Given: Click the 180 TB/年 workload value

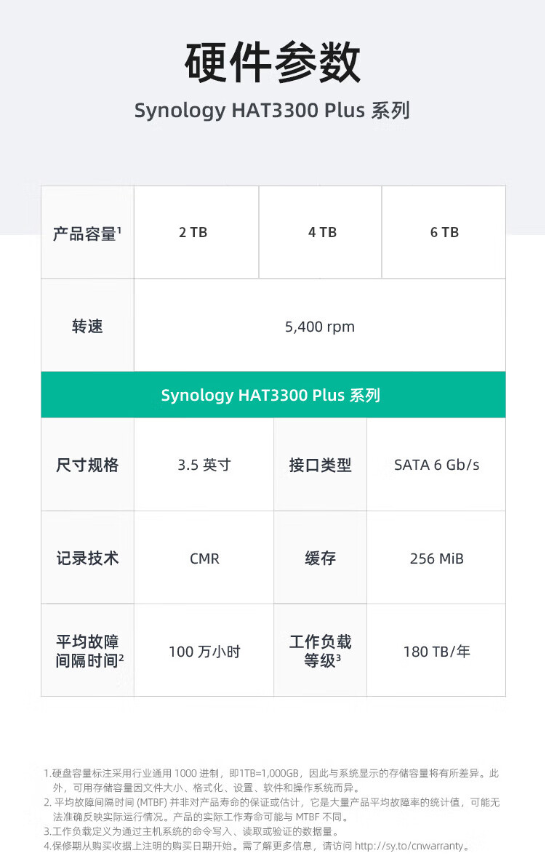Looking at the screenshot, I should (436, 651).
